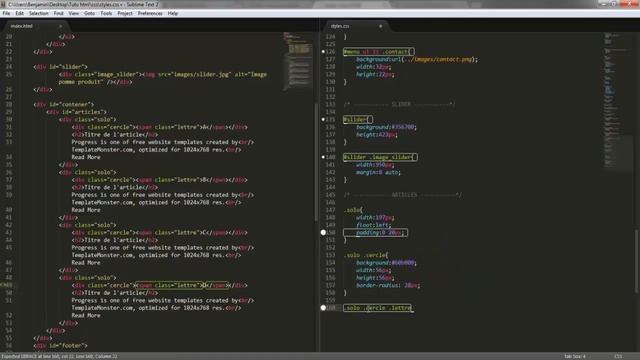
Task: Click the gutter marker on line 126
Action: click(x=323, y=52)
